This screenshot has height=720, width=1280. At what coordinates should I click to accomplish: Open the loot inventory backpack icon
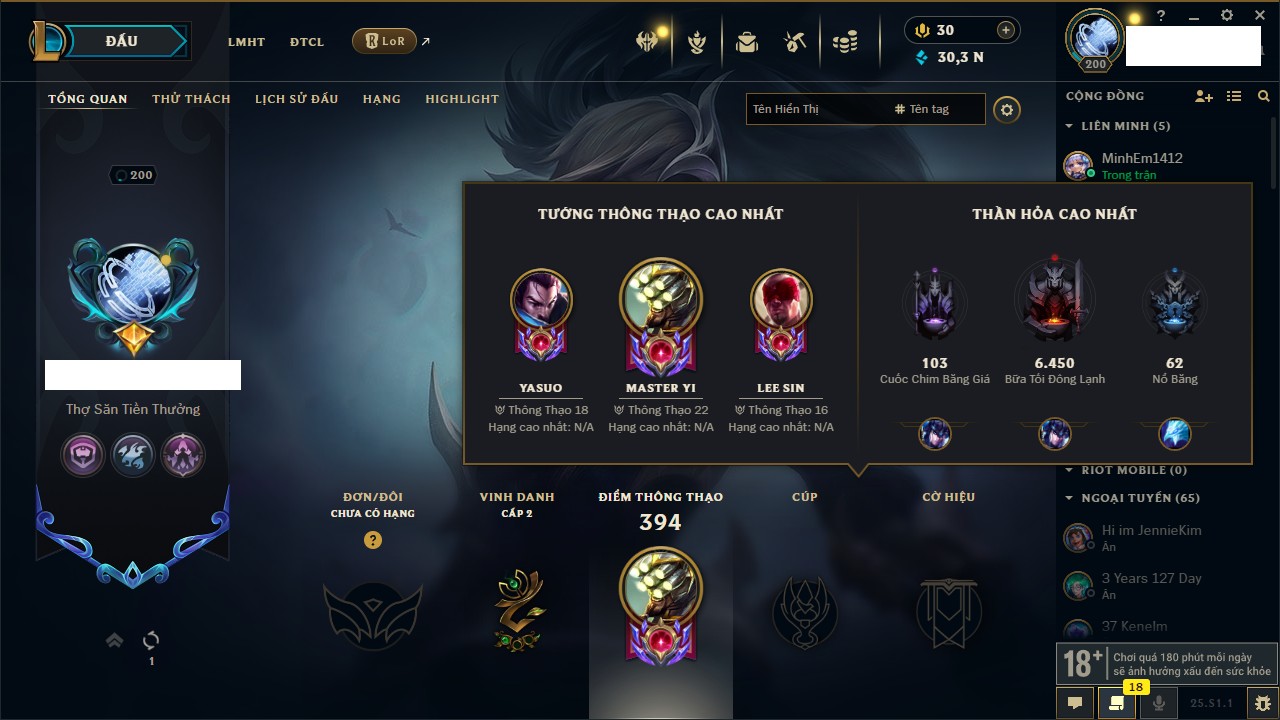point(746,42)
